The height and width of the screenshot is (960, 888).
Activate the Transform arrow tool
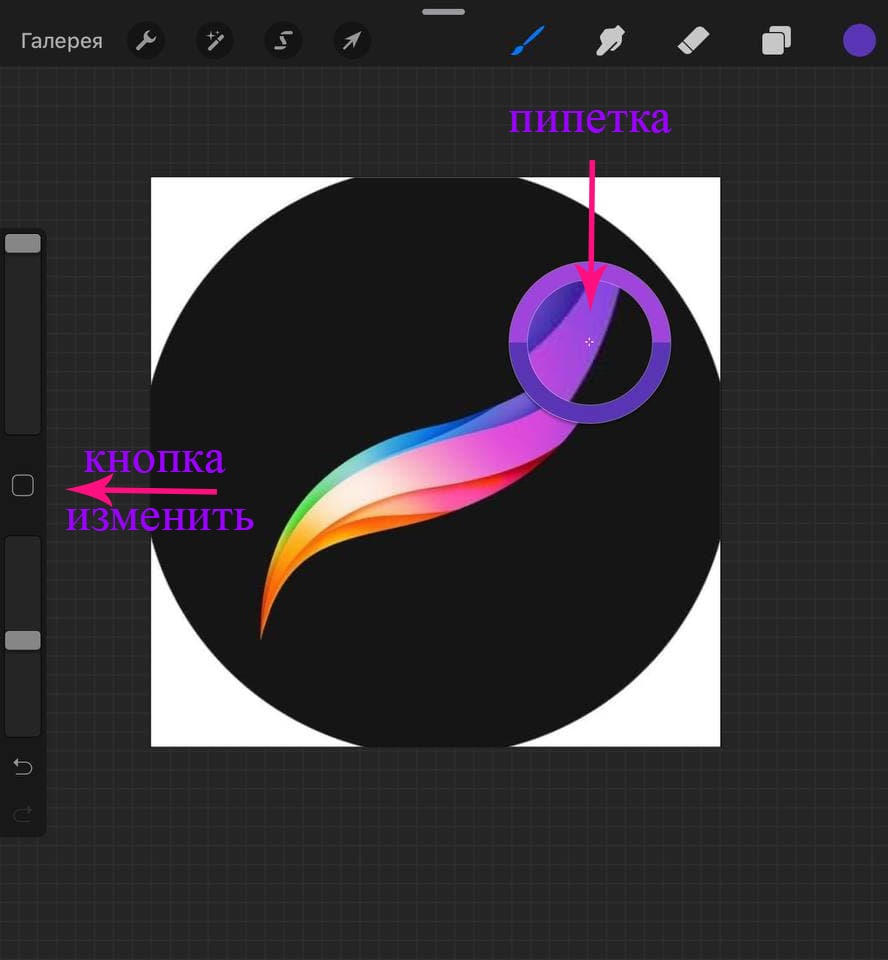click(x=352, y=41)
